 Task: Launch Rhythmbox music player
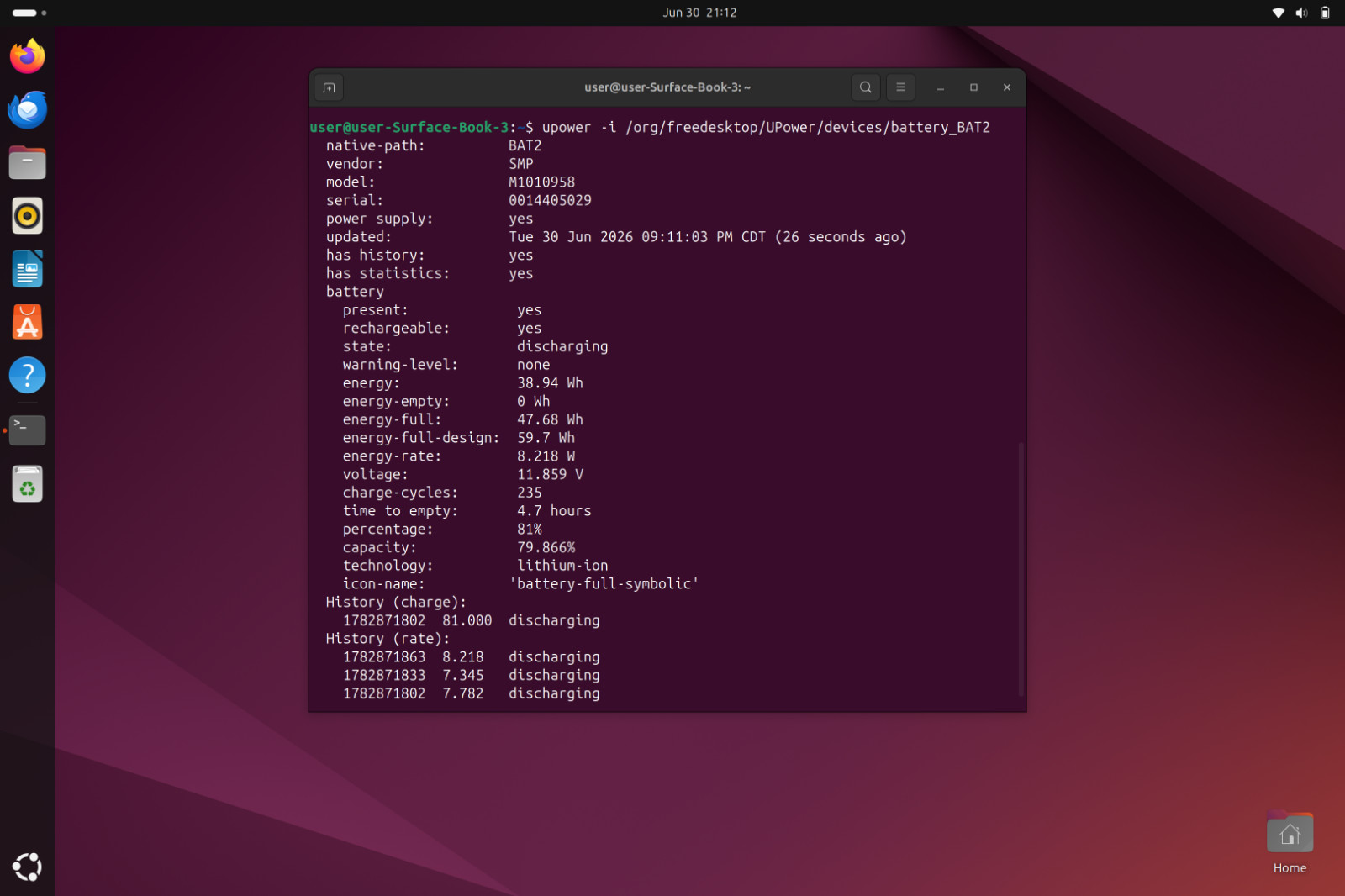click(28, 216)
